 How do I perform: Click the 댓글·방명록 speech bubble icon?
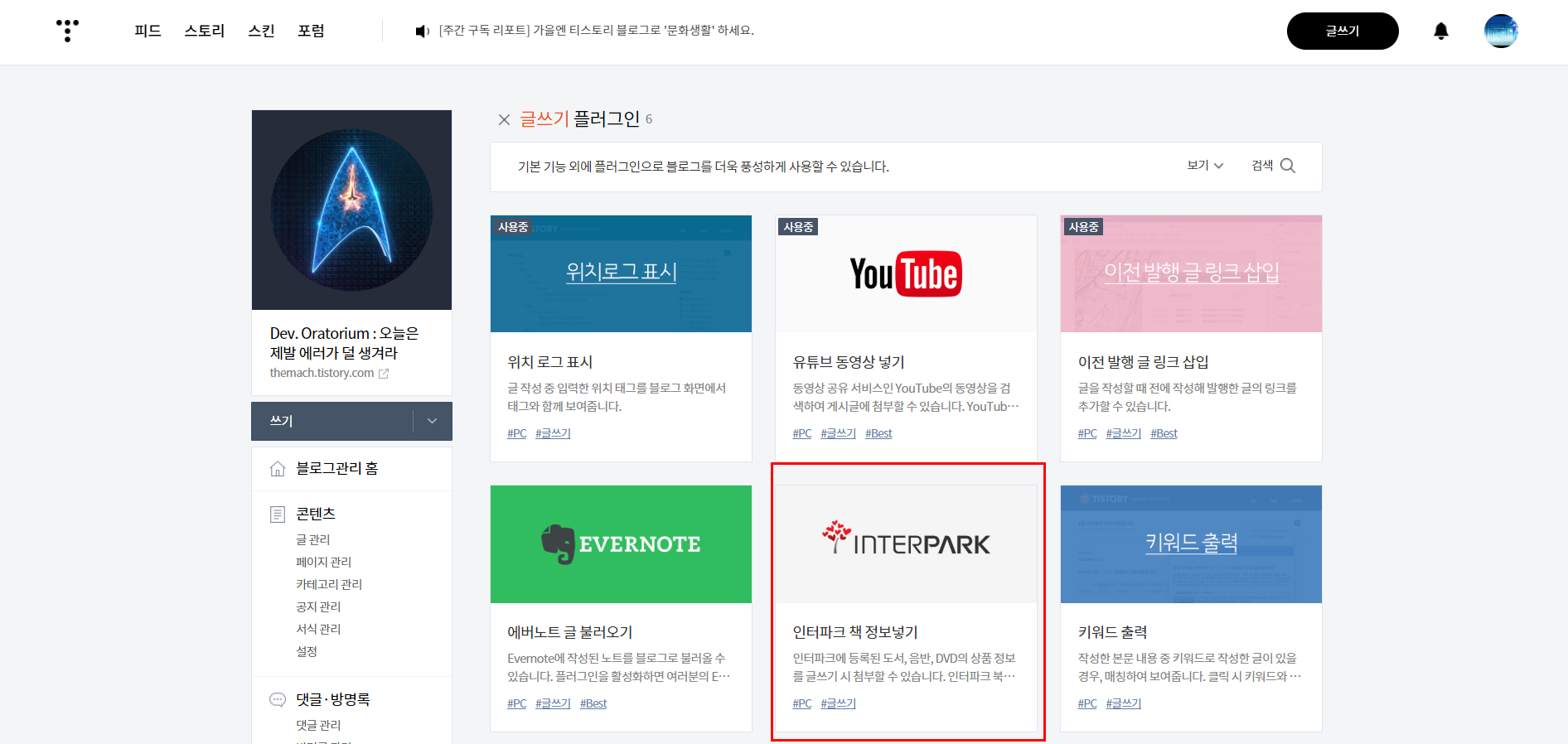pyautogui.click(x=278, y=700)
